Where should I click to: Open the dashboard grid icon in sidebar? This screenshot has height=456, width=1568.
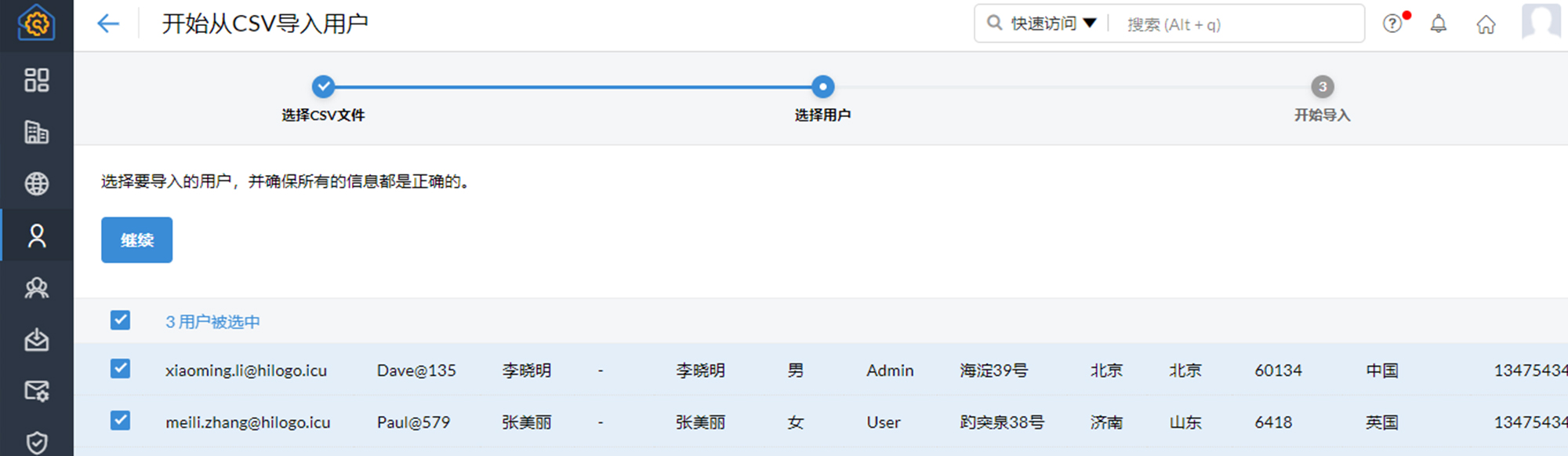point(36,80)
